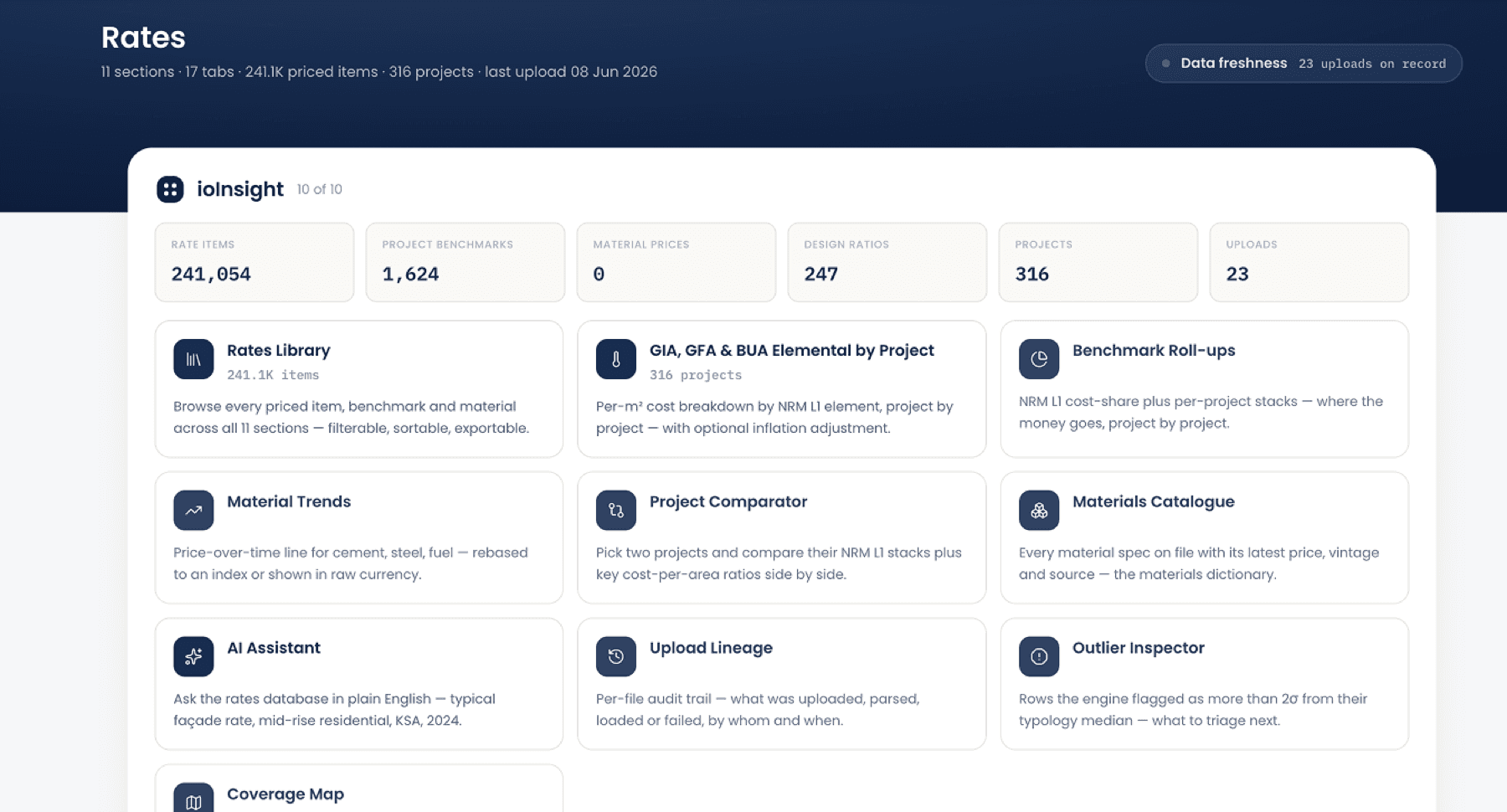Click the '316 projects' card subtitle
Image resolution: width=1507 pixels, height=812 pixels.
696,375
